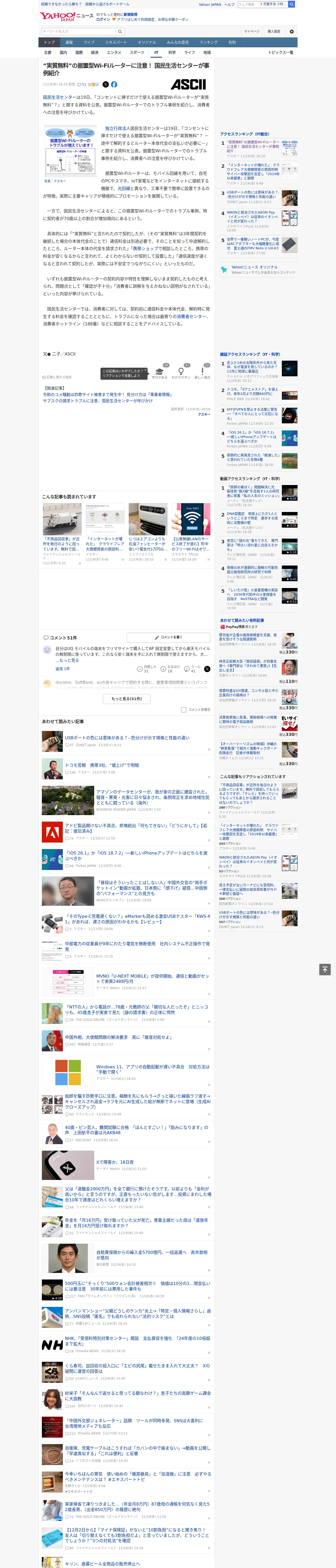Click the ASCII publisher logo

pyautogui.click(x=188, y=85)
